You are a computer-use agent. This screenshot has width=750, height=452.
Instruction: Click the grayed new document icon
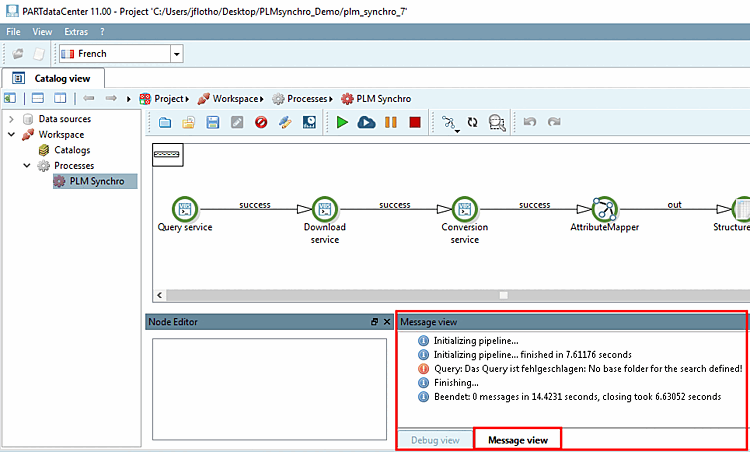[39, 54]
